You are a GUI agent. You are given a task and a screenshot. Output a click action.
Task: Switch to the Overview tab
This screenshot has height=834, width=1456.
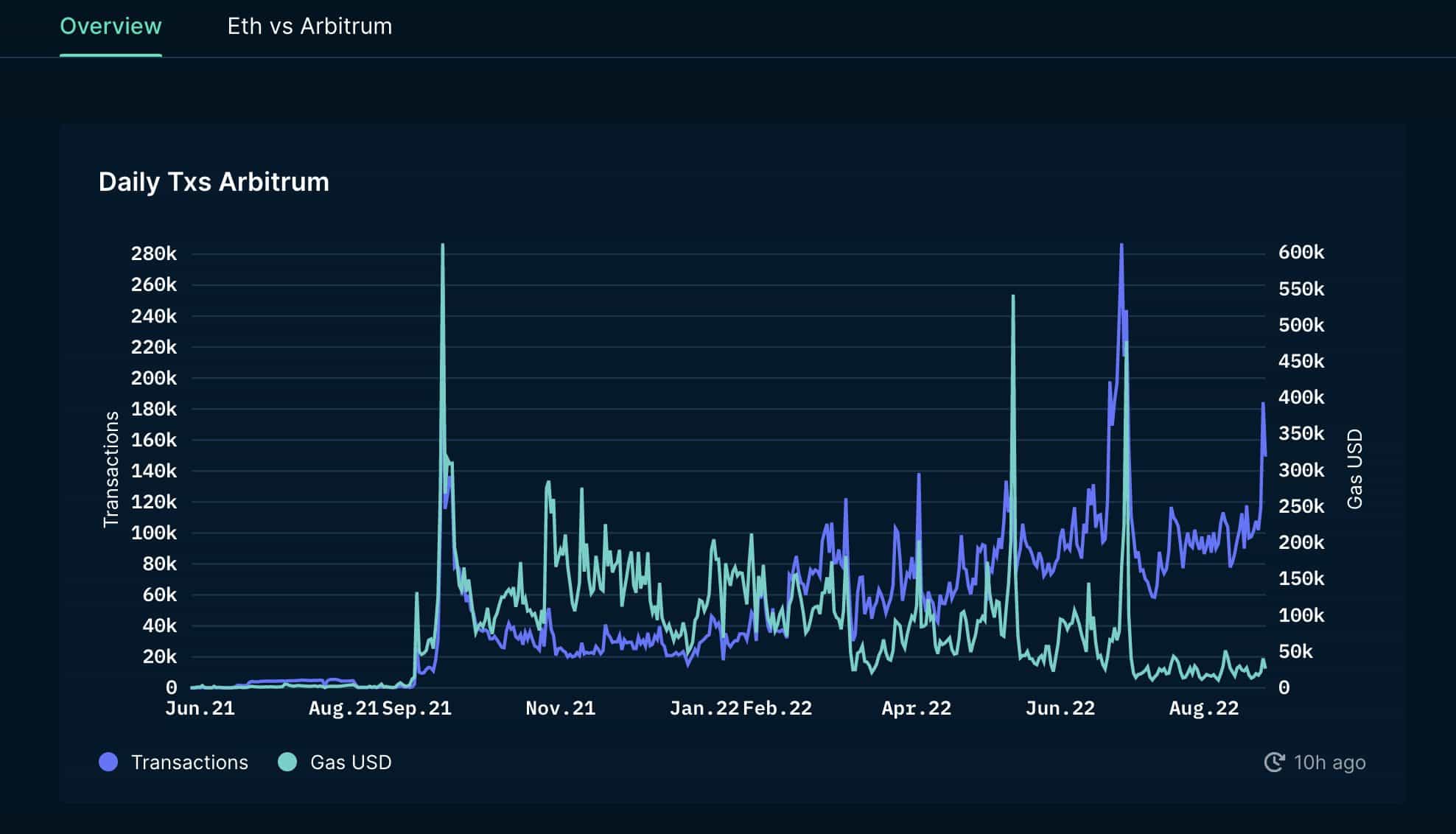click(x=111, y=27)
